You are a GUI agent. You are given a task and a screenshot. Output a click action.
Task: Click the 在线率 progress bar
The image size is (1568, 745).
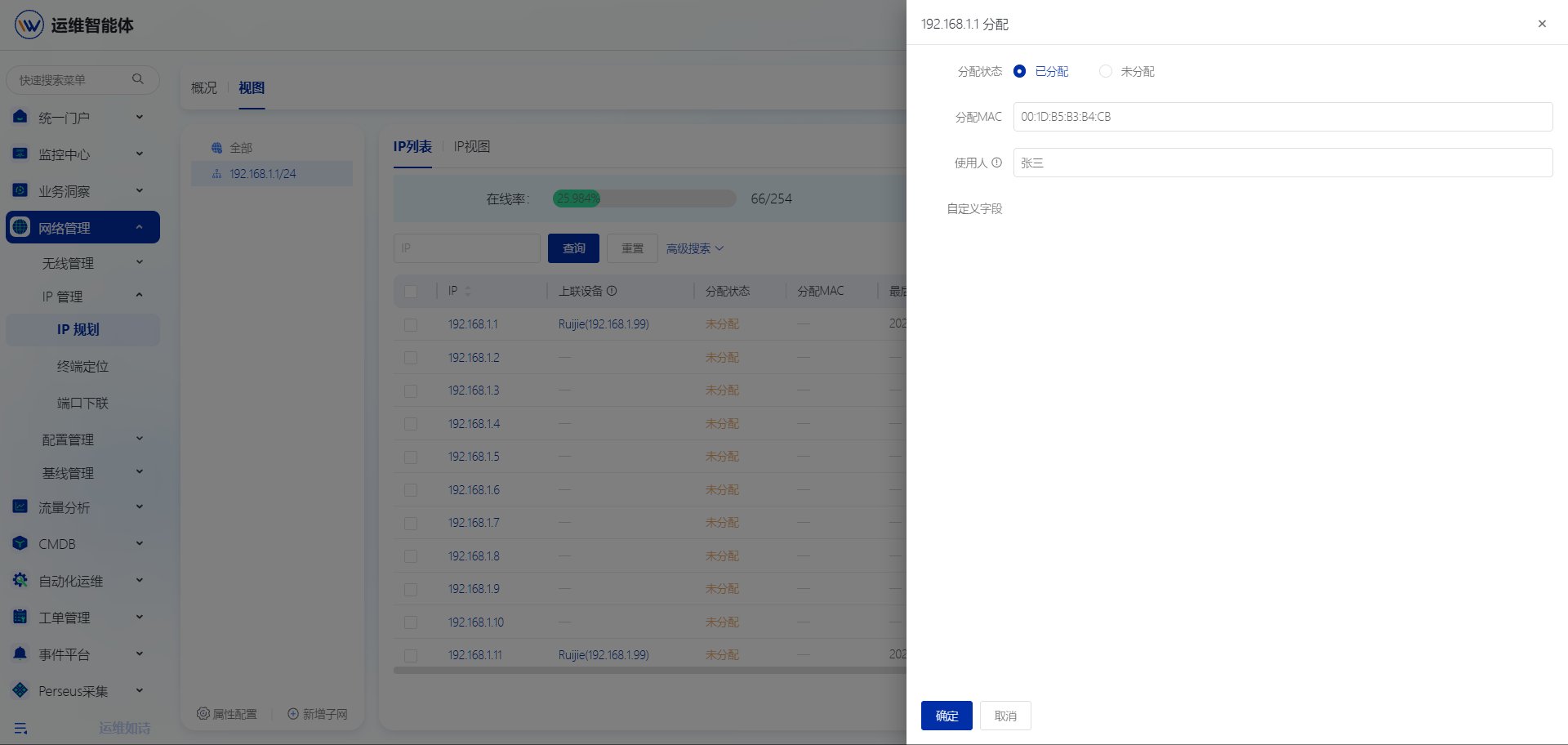[x=644, y=199]
